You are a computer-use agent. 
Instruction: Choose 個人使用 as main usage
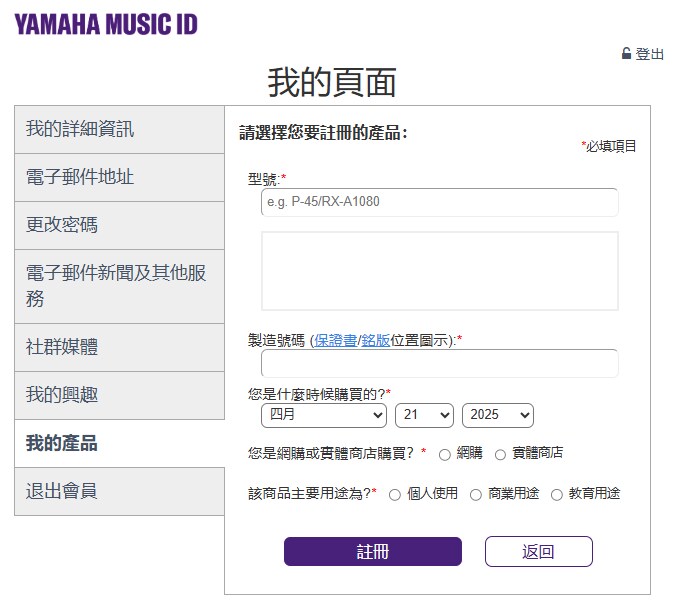click(x=395, y=495)
